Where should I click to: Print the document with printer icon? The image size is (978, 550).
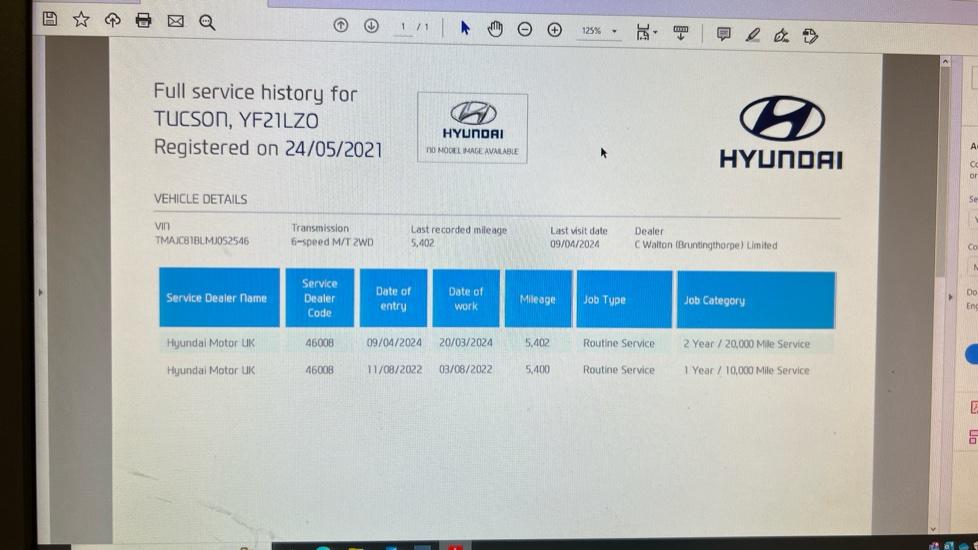point(143,21)
